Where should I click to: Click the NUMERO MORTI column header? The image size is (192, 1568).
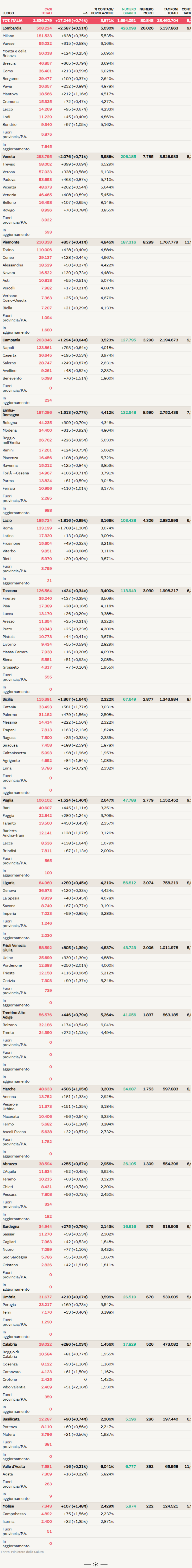pos(146,11)
